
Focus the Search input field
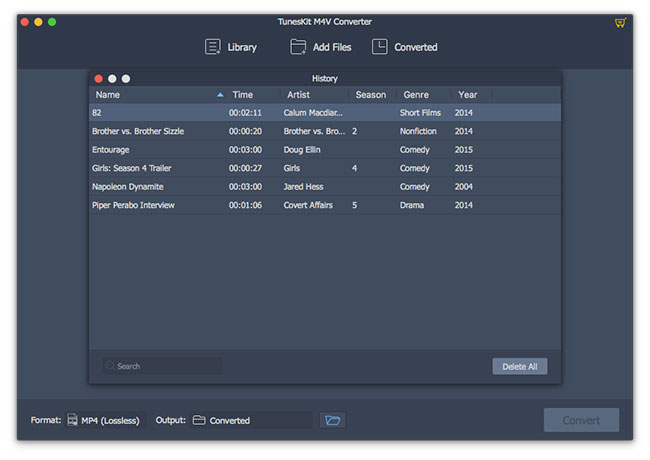coord(162,366)
